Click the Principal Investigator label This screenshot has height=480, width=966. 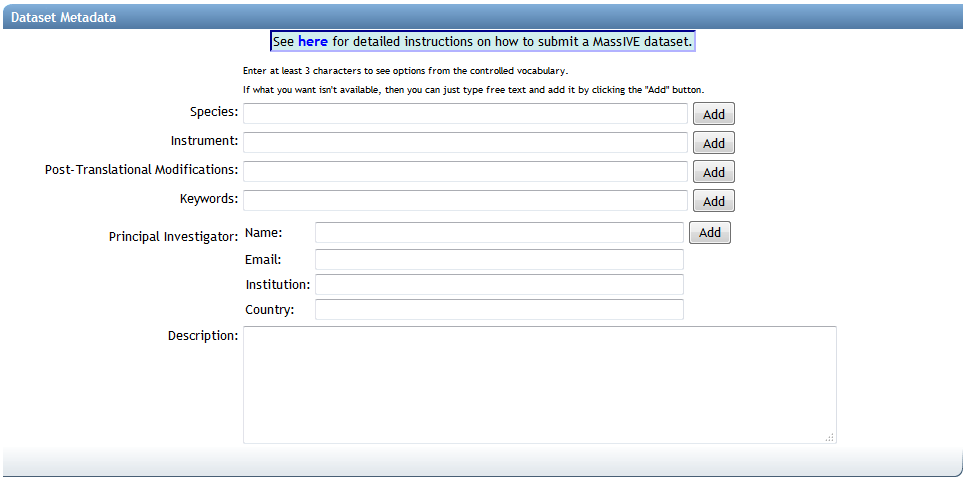point(173,237)
